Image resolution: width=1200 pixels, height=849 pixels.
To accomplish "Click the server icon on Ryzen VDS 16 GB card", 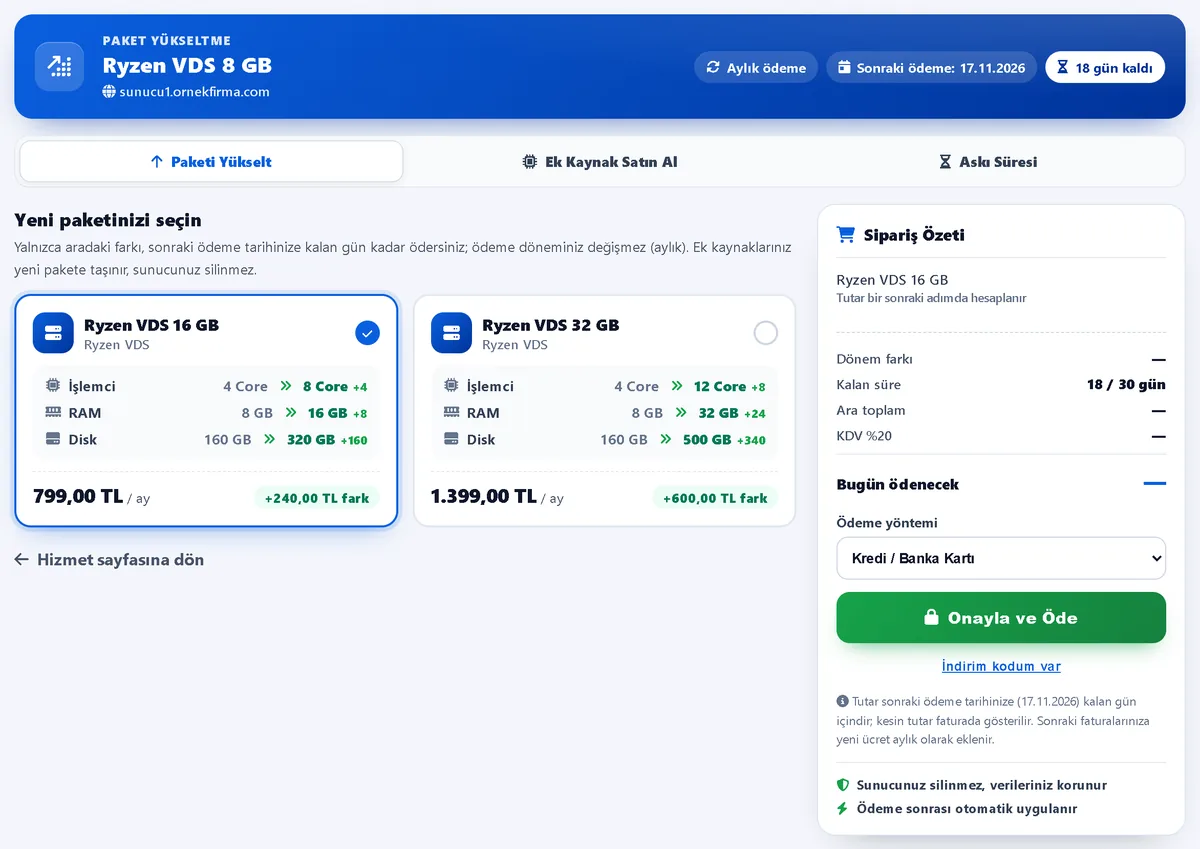I will tap(53, 333).
